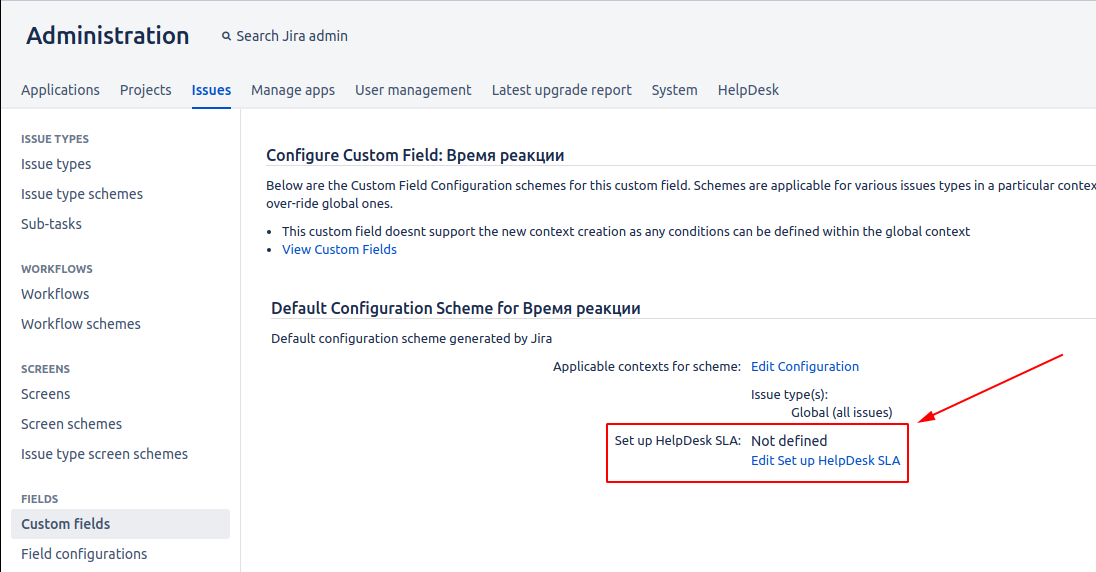Click 'Applicable contexts for scheme:' label
Viewport: 1096px width, 572px height.
click(x=647, y=366)
